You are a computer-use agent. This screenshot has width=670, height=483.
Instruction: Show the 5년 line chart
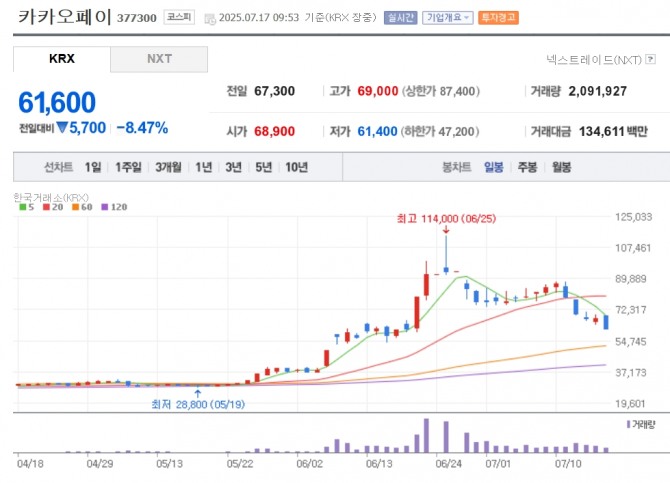263,167
